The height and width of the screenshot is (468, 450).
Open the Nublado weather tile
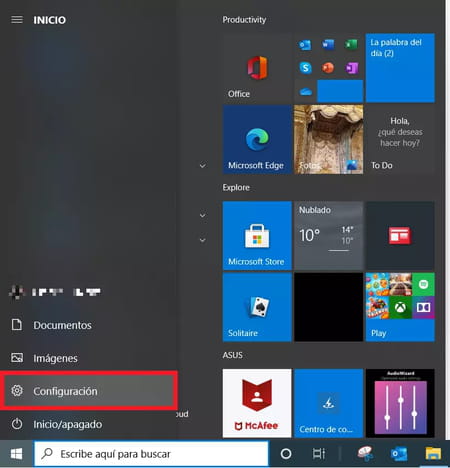pos(329,235)
